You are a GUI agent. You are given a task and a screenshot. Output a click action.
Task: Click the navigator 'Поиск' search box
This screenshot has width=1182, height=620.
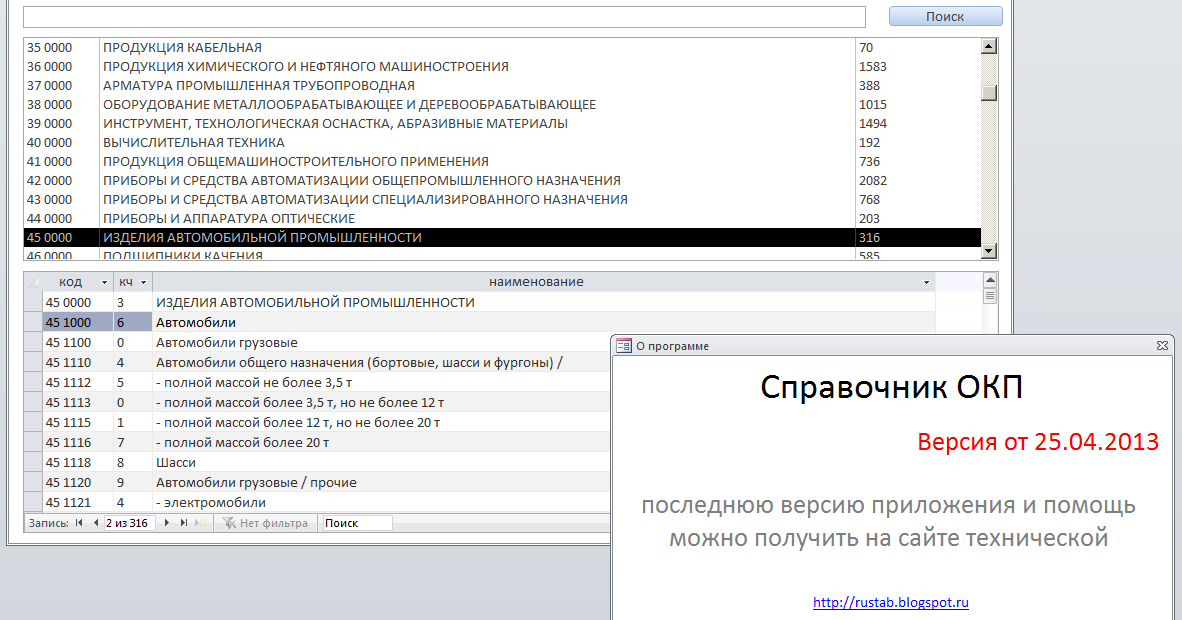click(357, 523)
